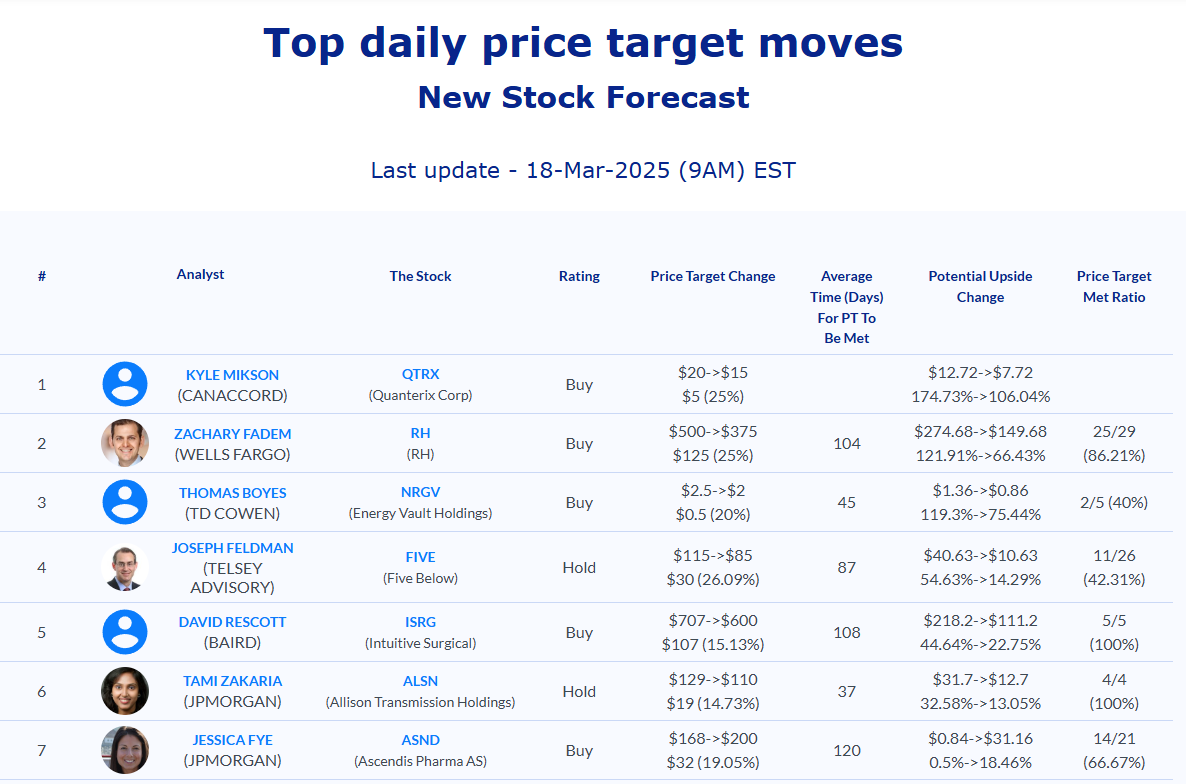Viewport: 1186px width, 784px height.
Task: Open the RH stock ticker link
Action: point(421,433)
